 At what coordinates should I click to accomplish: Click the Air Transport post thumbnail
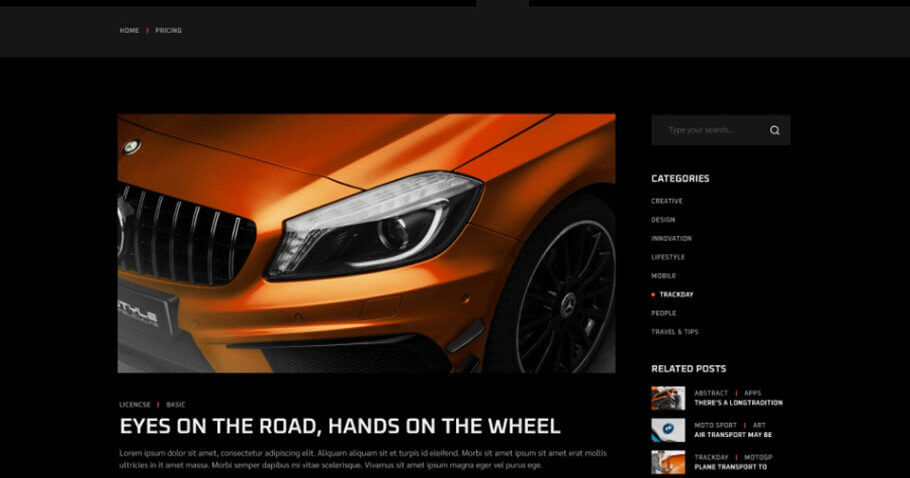point(668,430)
